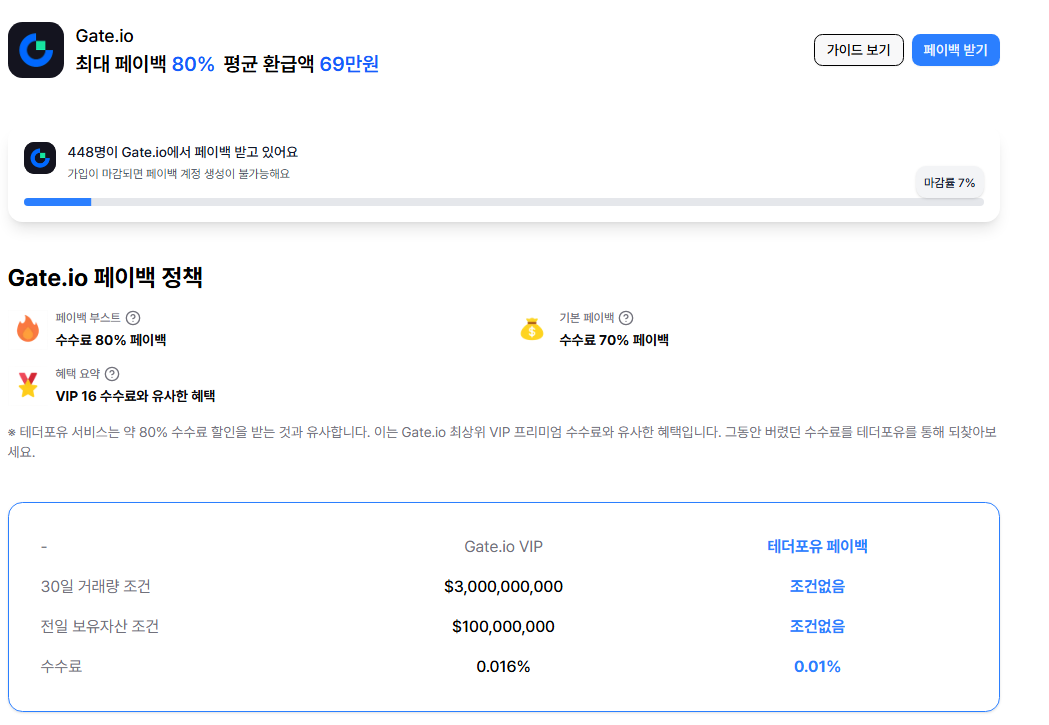
Task: Click the 최대 페이백 80% text in header
Action: click(x=145, y=64)
